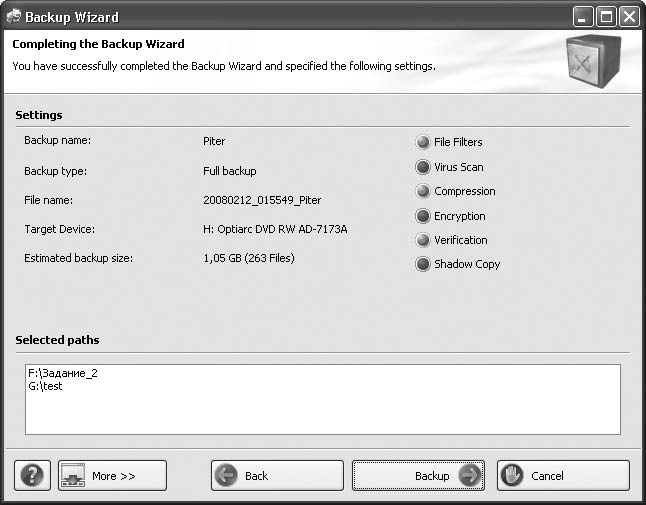Viewport: 646px width, 505px height.
Task: Click the help question mark icon
Action: pos(33,475)
